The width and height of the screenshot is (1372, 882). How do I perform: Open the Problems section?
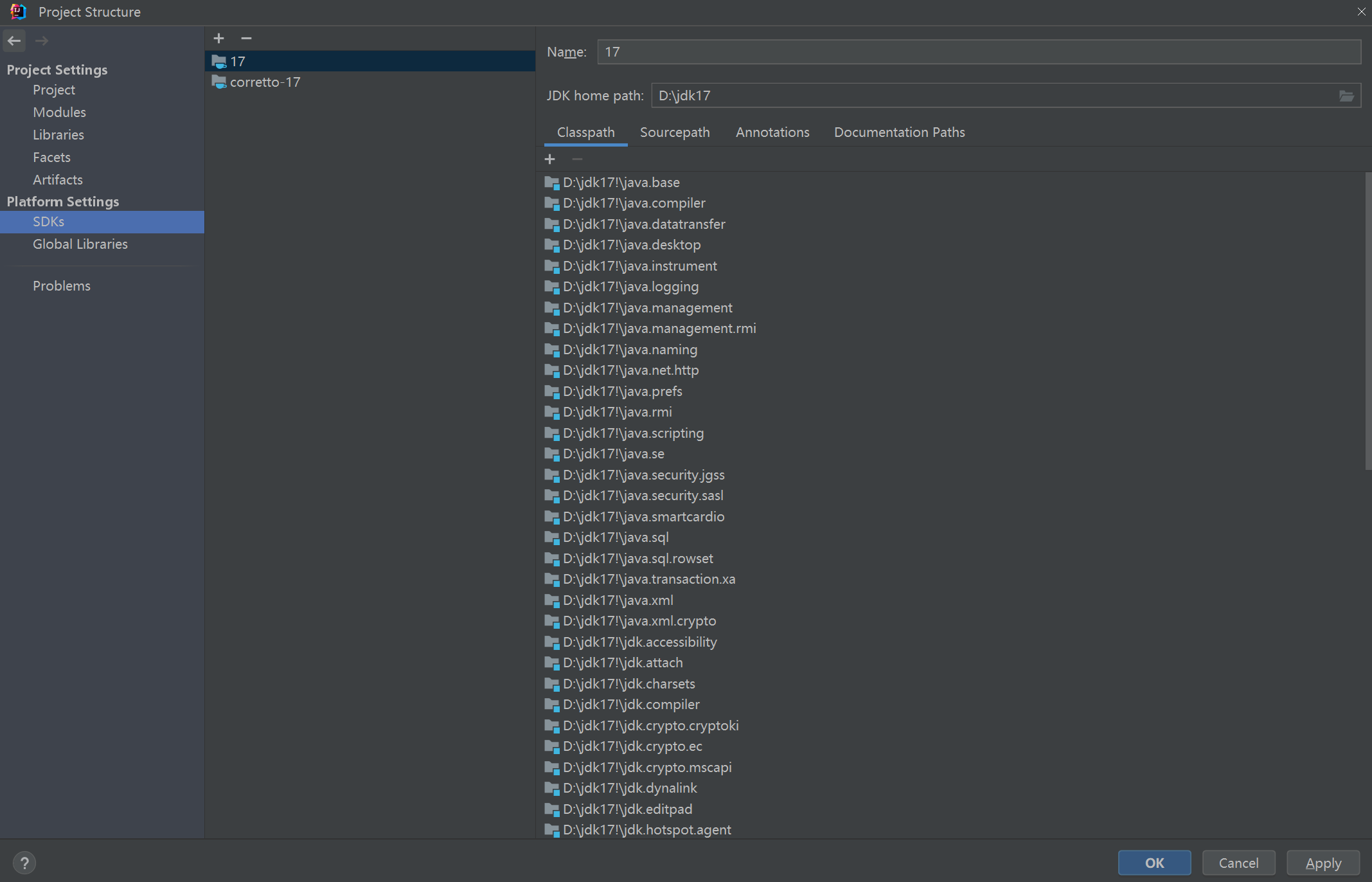coord(62,285)
